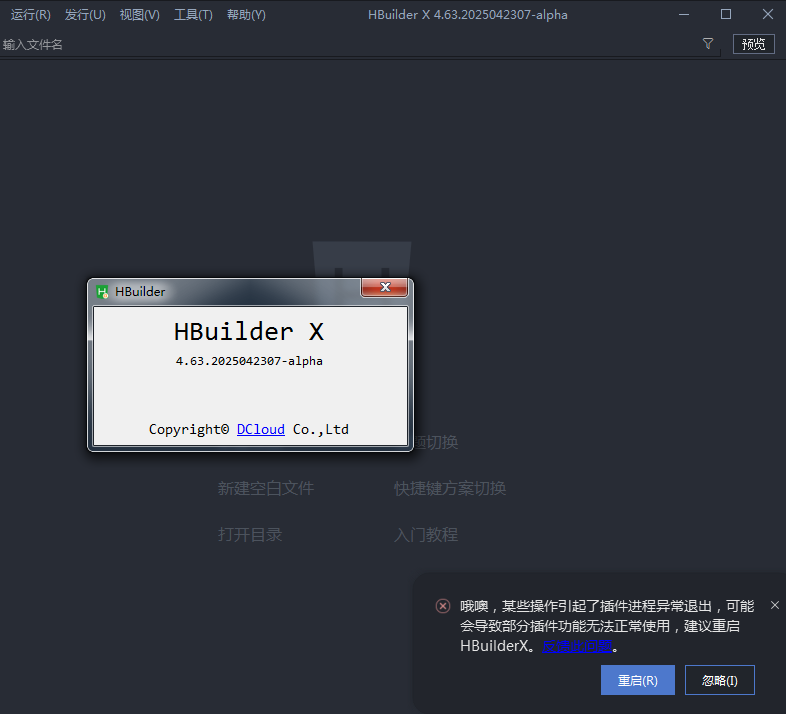Image resolution: width=786 pixels, height=714 pixels.
Task: Click the version text 4.63.2025042307-alpha in dialog
Action: 249,361
